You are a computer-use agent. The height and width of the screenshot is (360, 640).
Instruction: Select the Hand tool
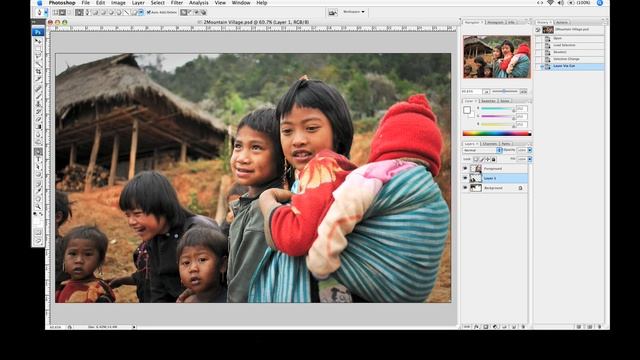pyautogui.click(x=38, y=199)
